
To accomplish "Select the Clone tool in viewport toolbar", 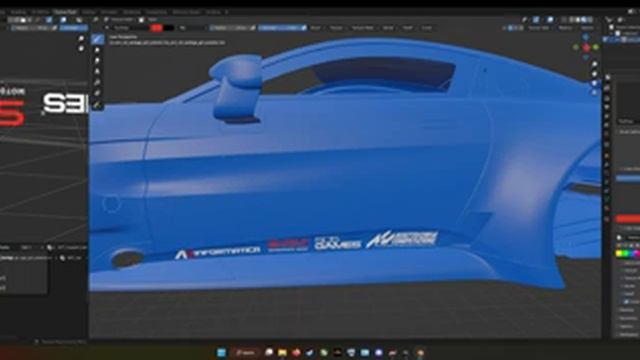I will tap(97, 72).
